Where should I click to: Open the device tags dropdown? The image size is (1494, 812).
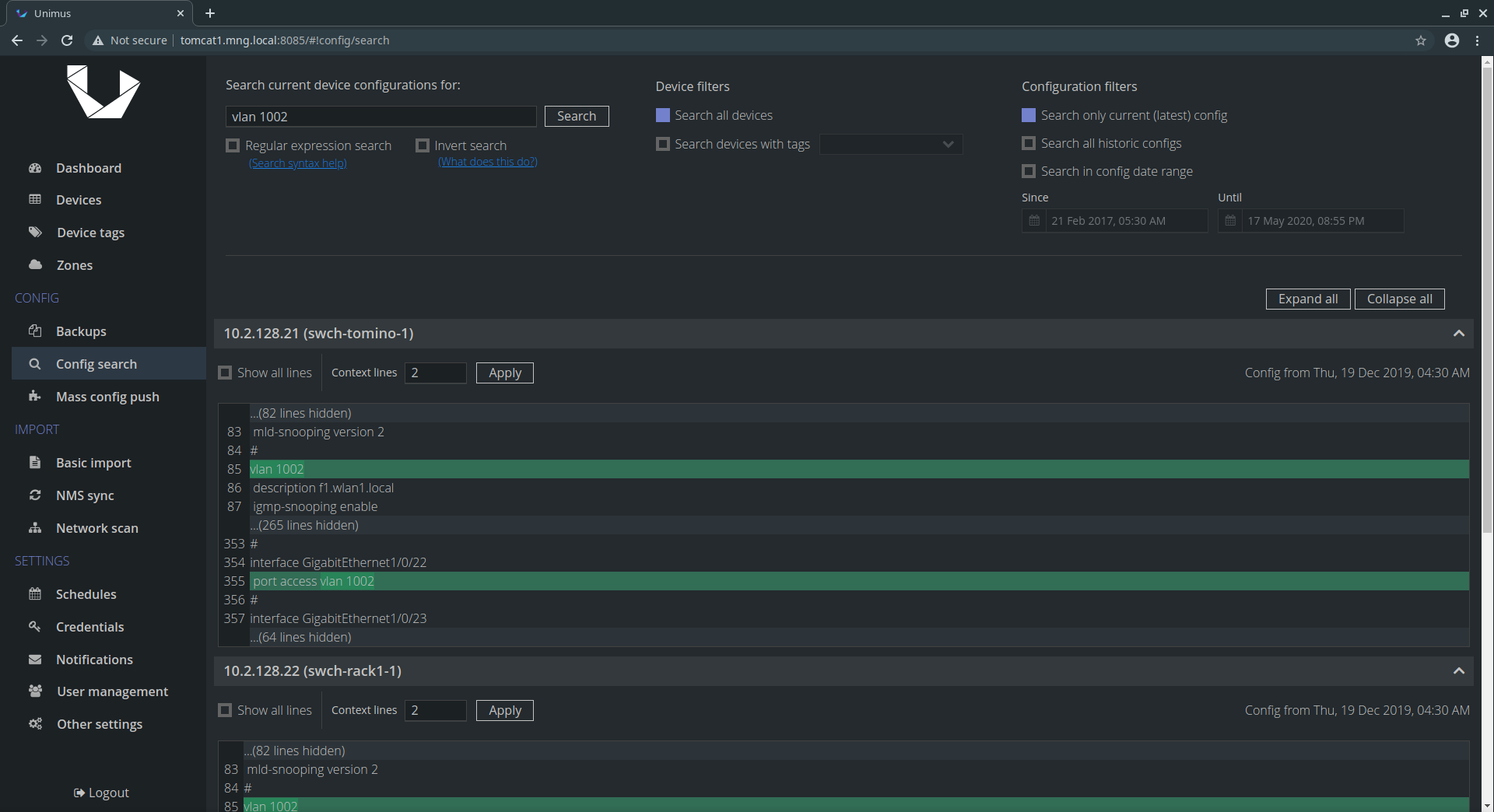coord(891,145)
